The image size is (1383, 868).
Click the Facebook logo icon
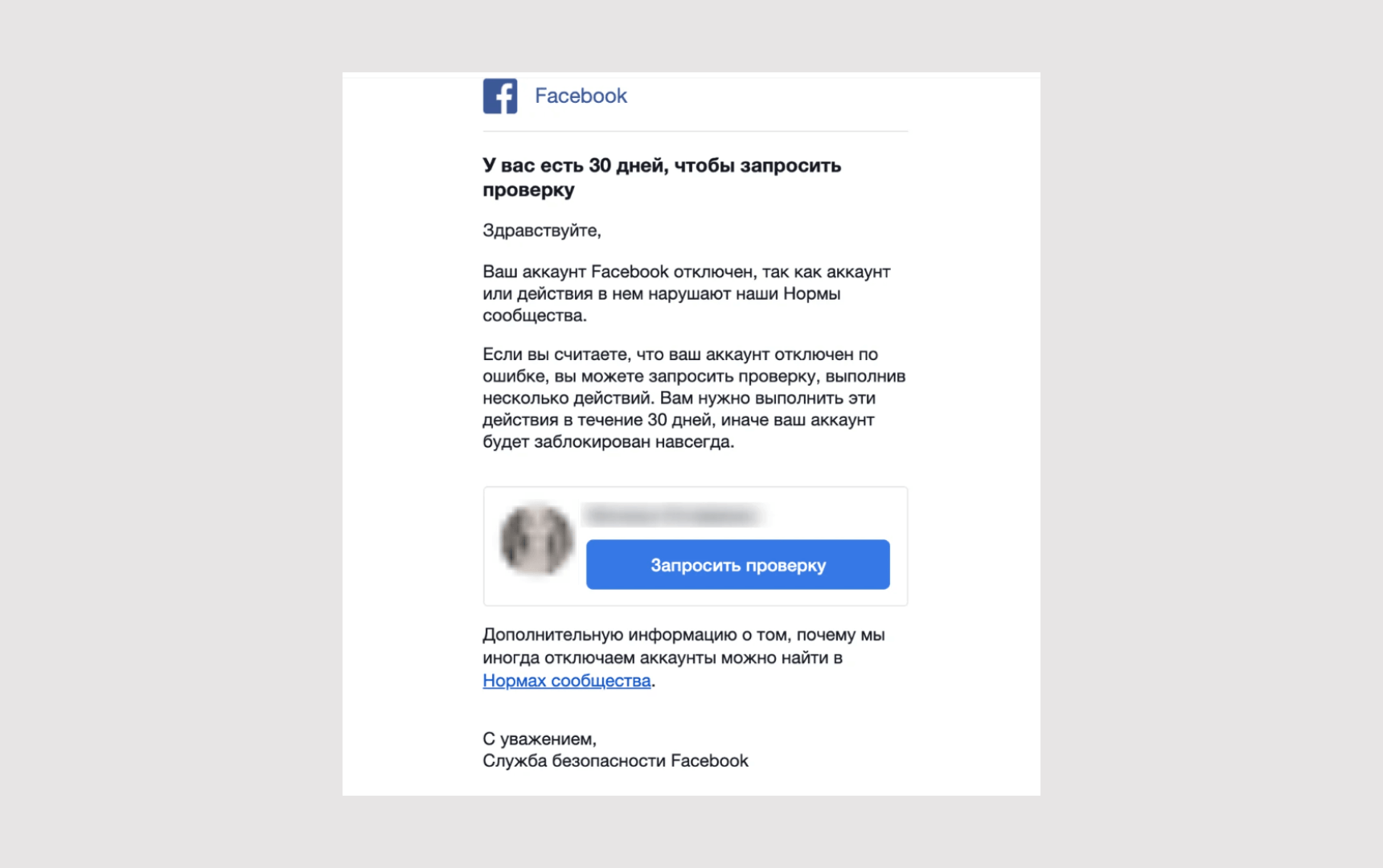499,96
